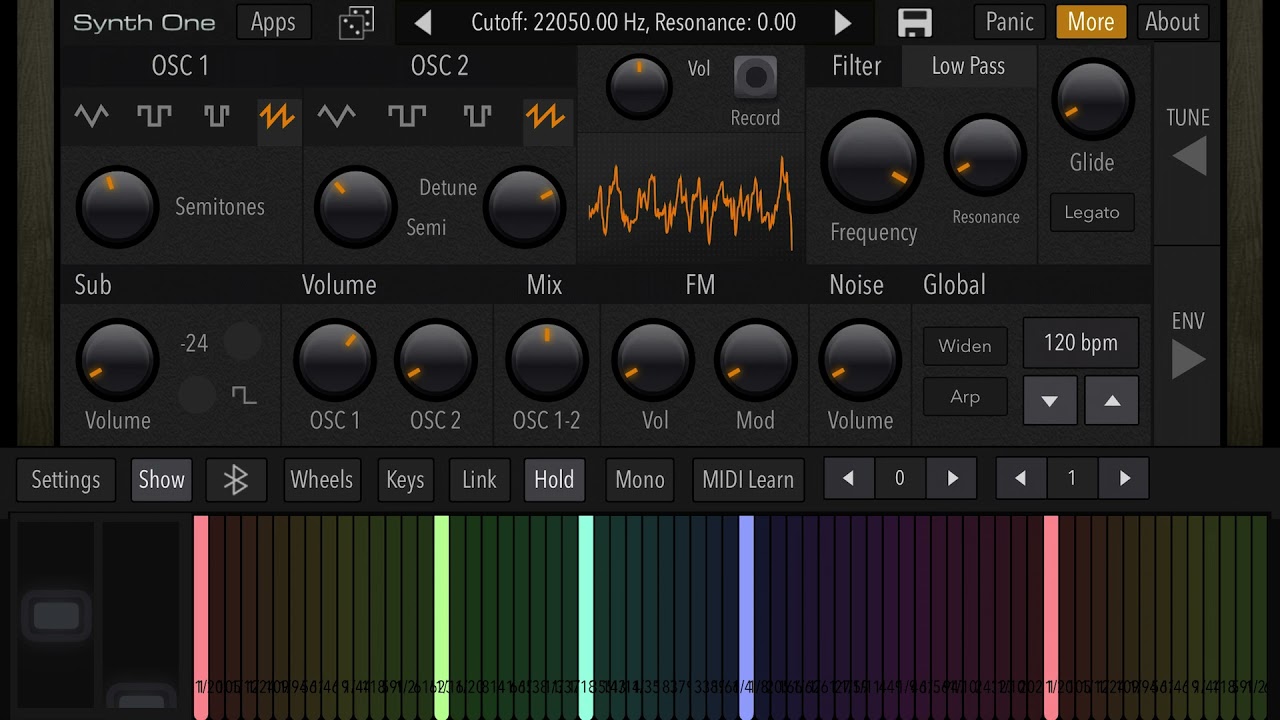The height and width of the screenshot is (720, 1280).
Task: Click the random dice preset icon
Action: (356, 22)
